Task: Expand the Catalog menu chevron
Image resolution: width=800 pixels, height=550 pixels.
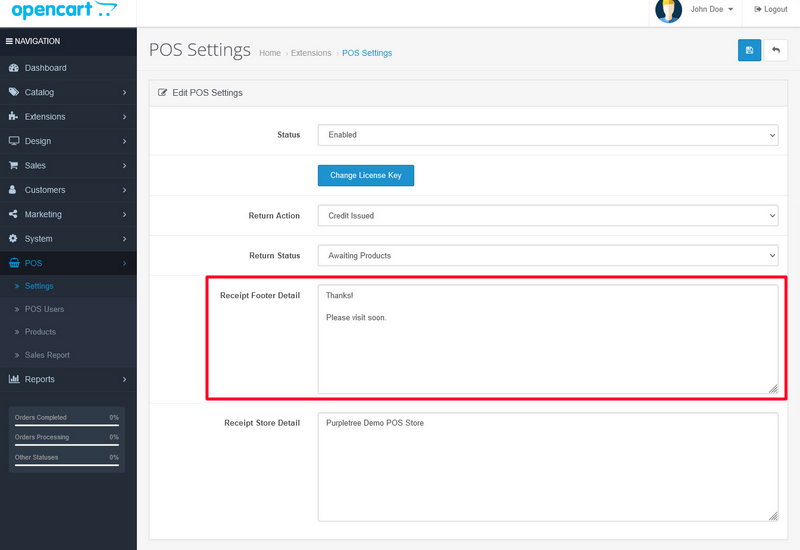Action: (124, 92)
